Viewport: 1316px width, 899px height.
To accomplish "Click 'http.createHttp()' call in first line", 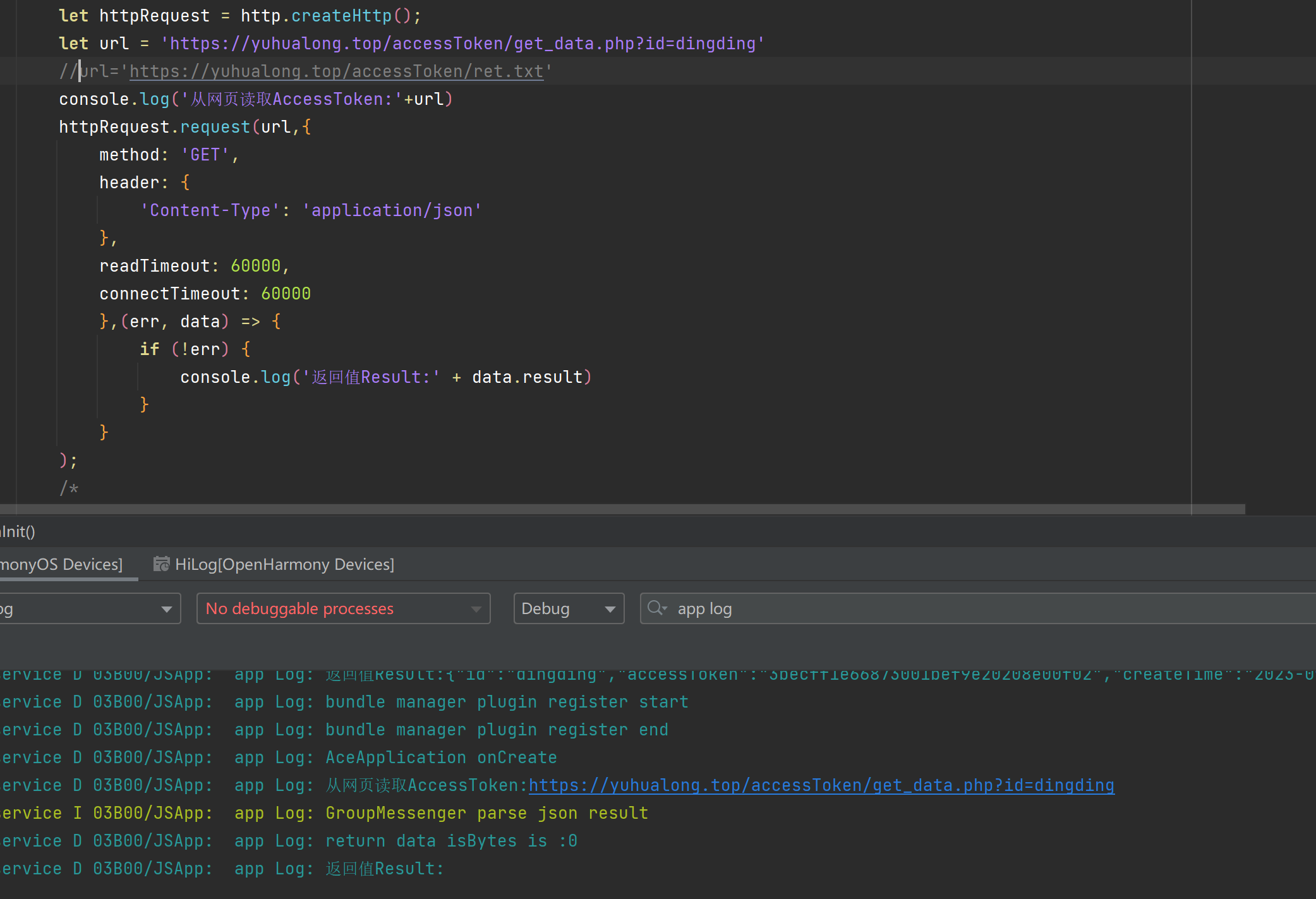I will tap(326, 16).
